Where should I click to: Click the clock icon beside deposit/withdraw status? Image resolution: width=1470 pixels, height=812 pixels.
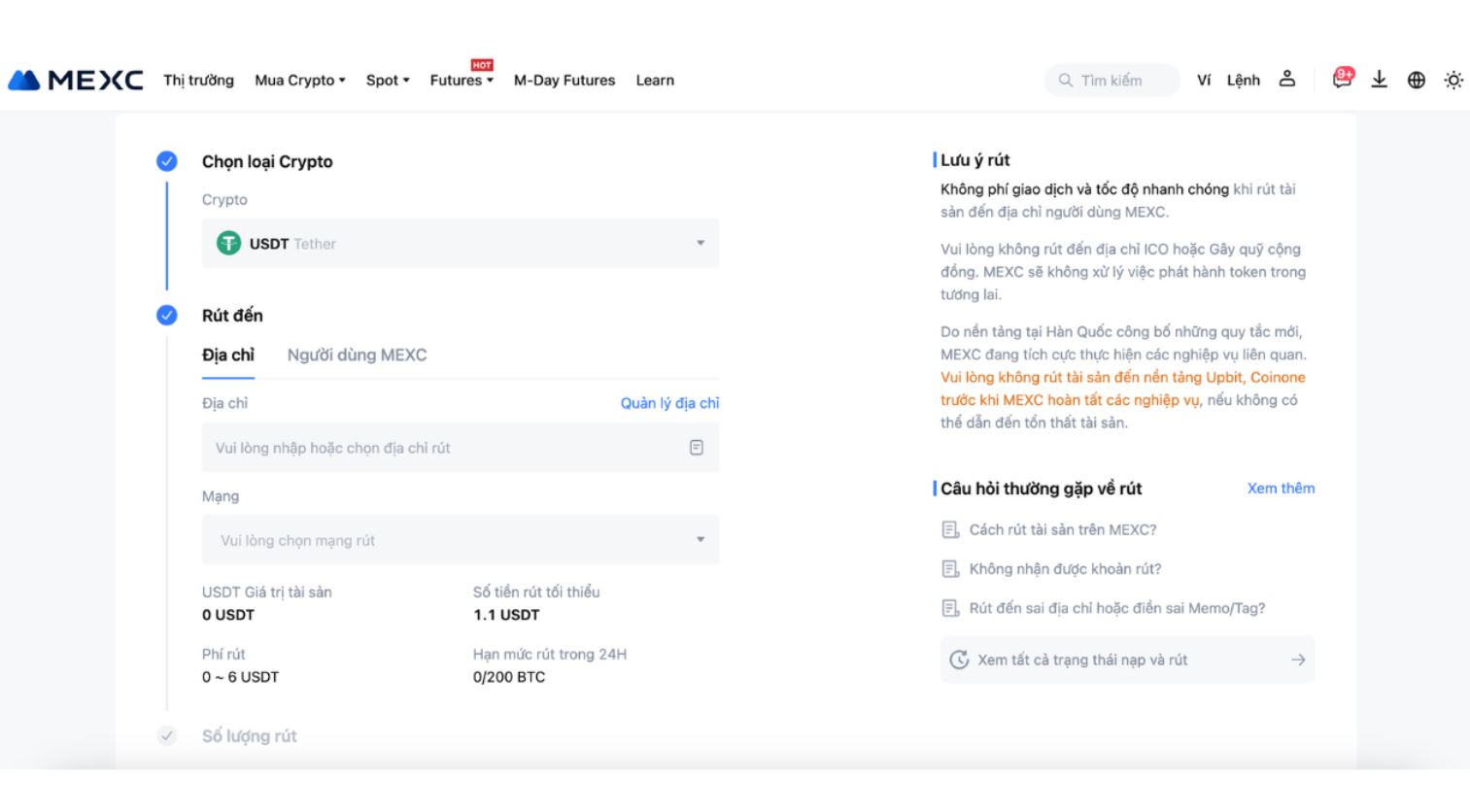(x=959, y=660)
